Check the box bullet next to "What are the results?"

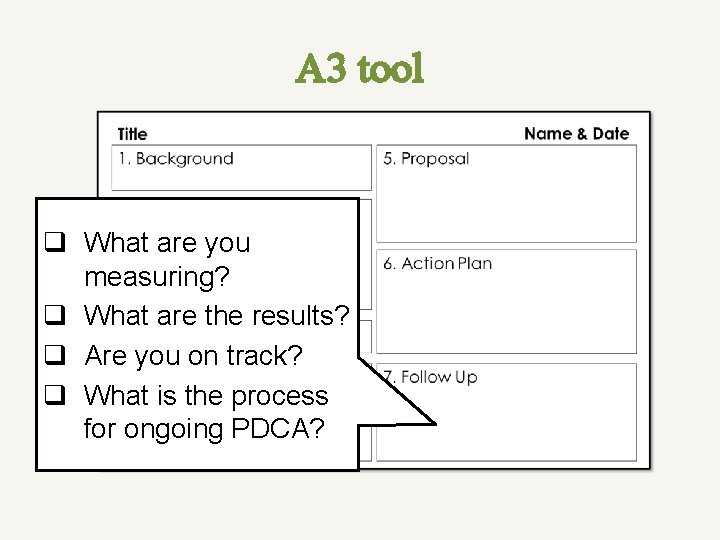pos(59,316)
